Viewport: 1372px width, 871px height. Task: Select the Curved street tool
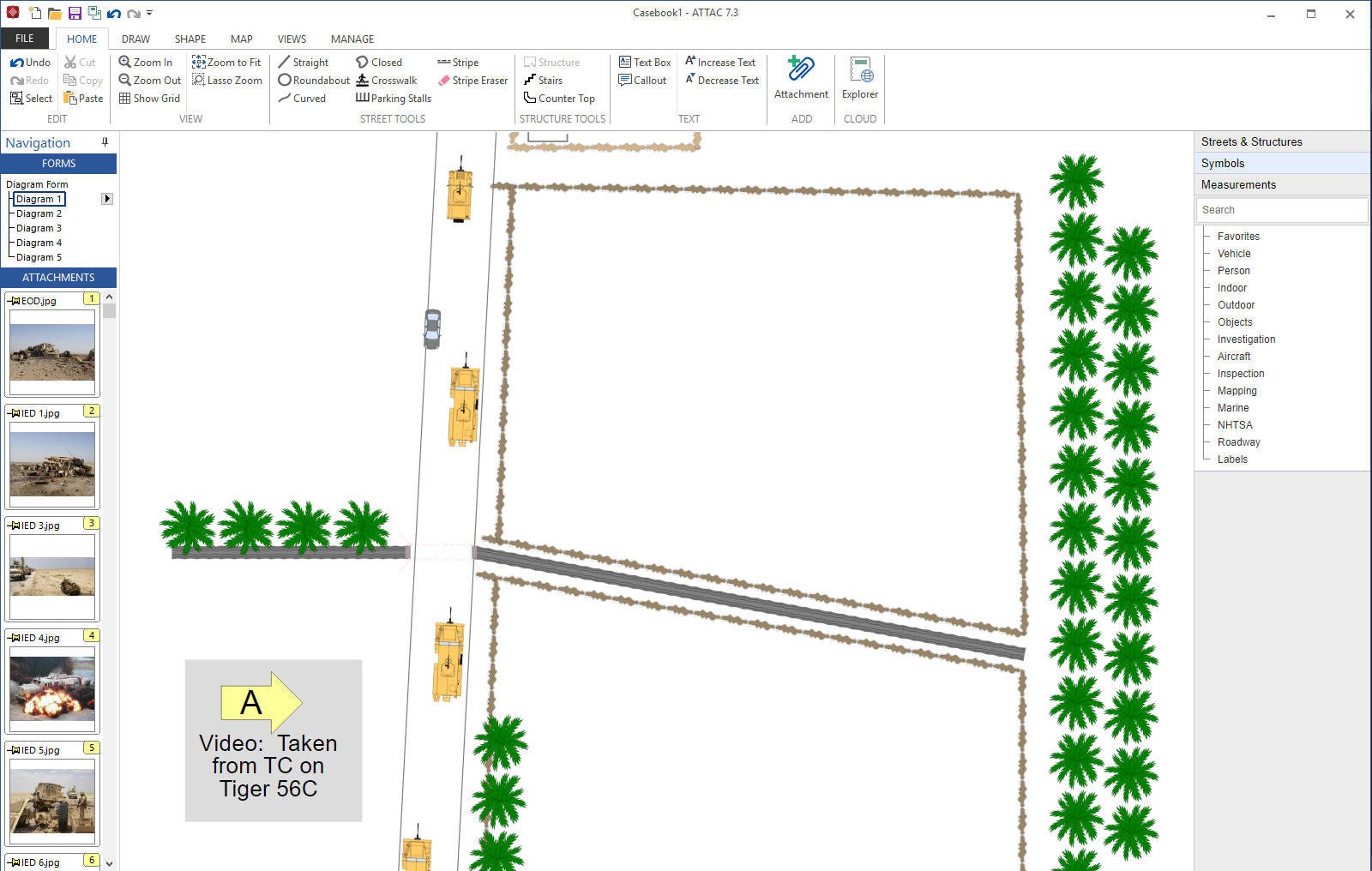(302, 98)
